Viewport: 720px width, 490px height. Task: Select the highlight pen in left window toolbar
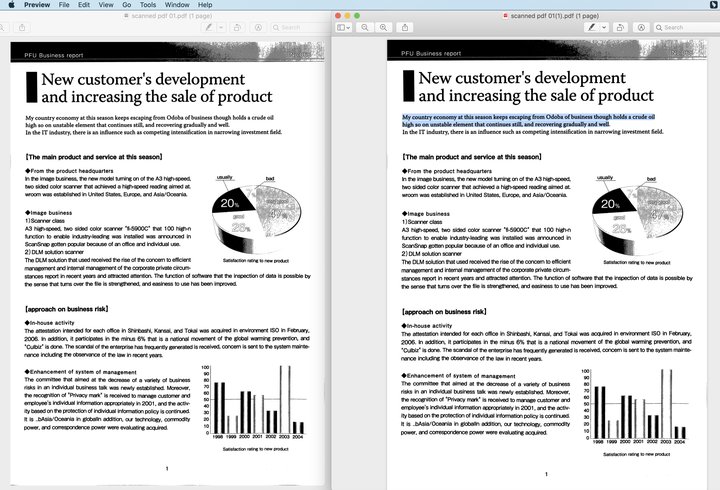[x=209, y=28]
